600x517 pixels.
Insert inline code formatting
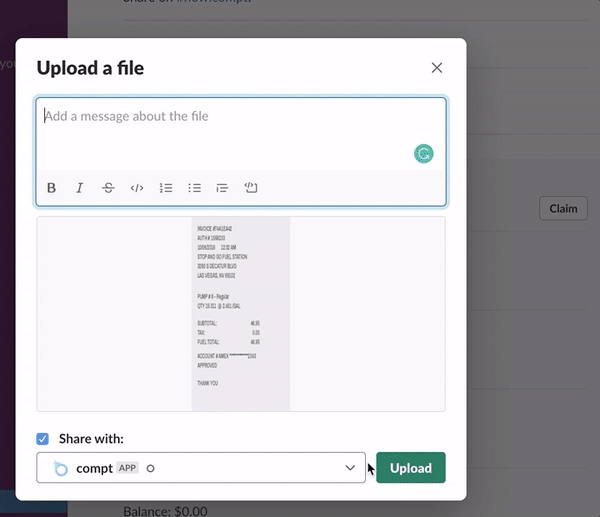tap(137, 188)
